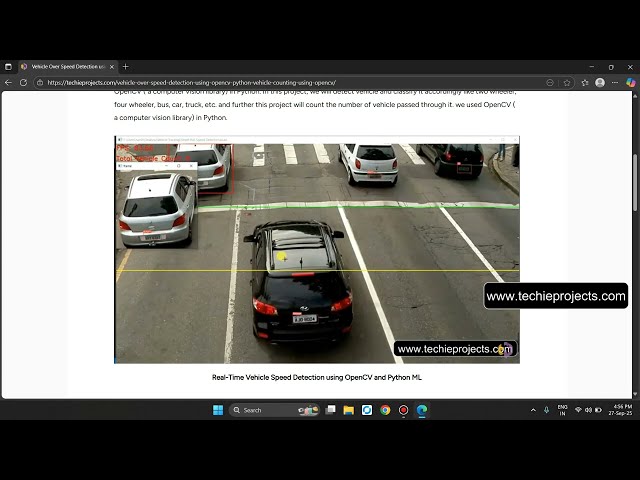Screen dimensions: 640x480
Task: Open the Edge profile avatar
Action: pos(600,82)
